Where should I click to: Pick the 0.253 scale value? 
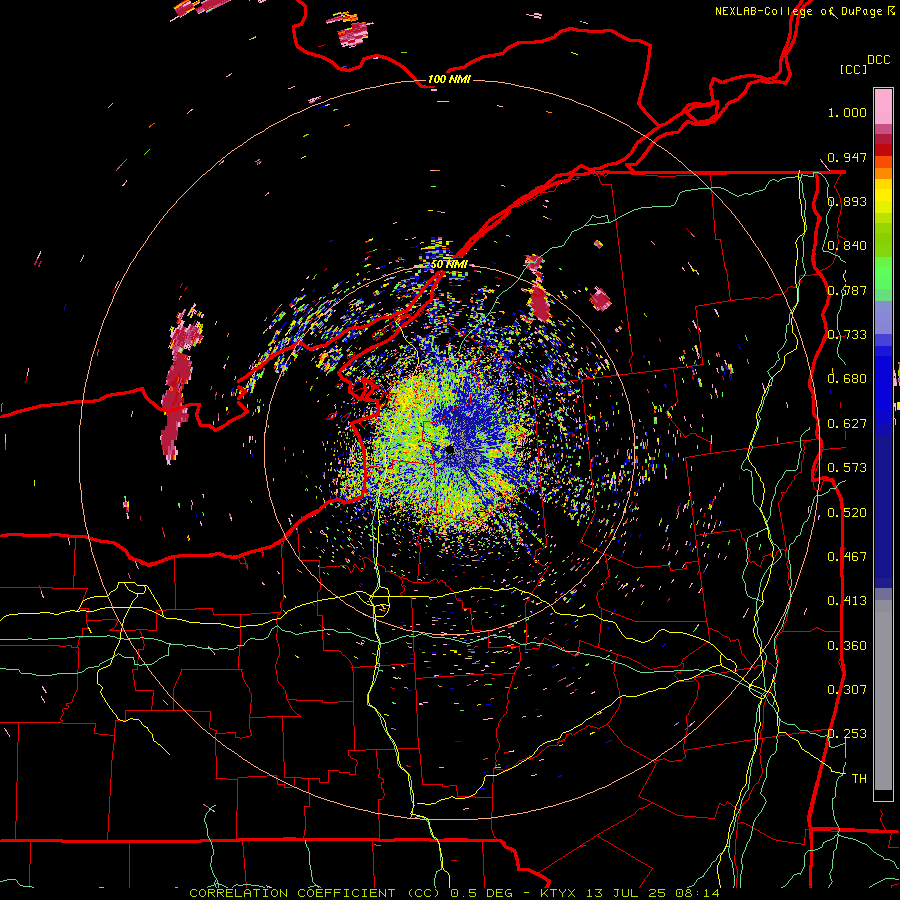click(x=847, y=734)
